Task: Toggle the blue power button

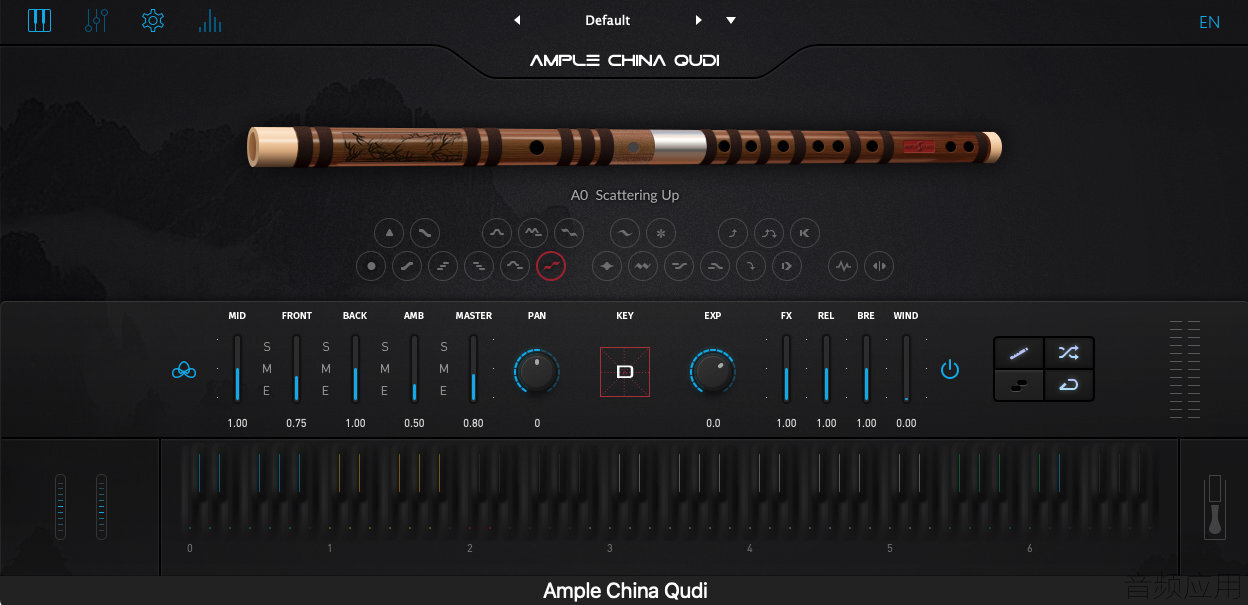Action: coord(950,370)
